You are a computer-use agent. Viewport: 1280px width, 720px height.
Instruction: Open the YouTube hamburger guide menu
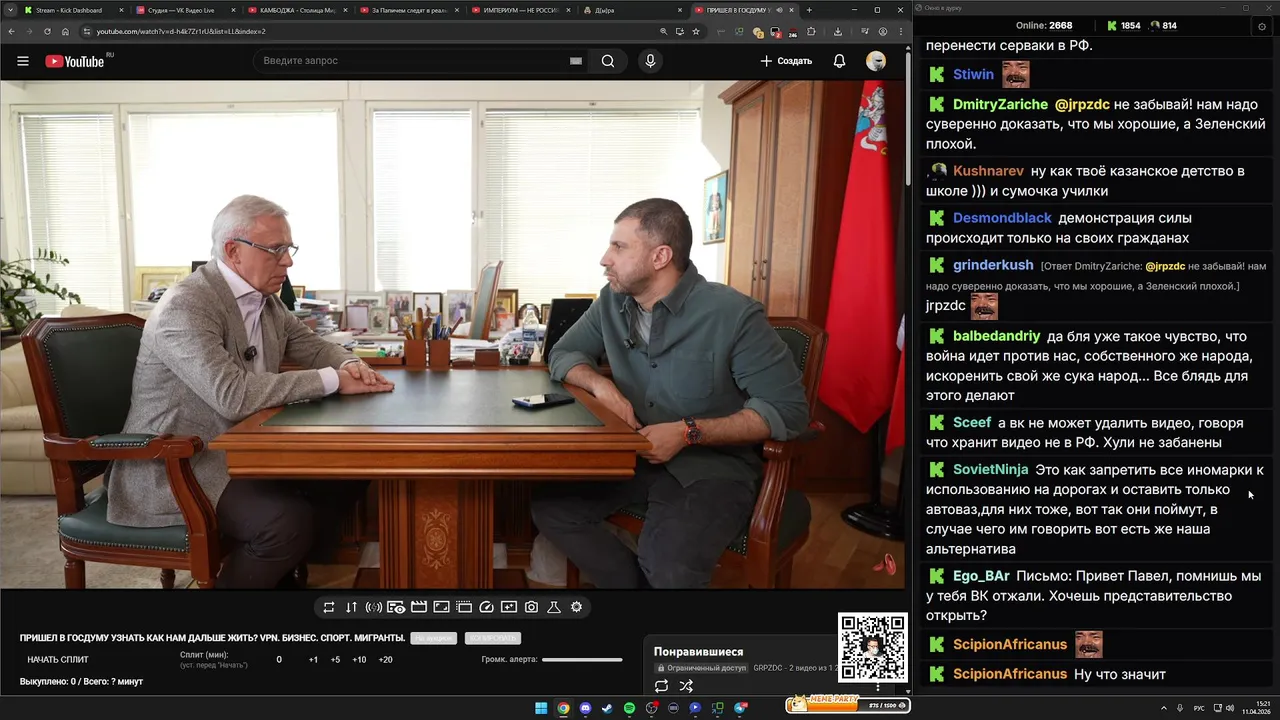[23, 61]
